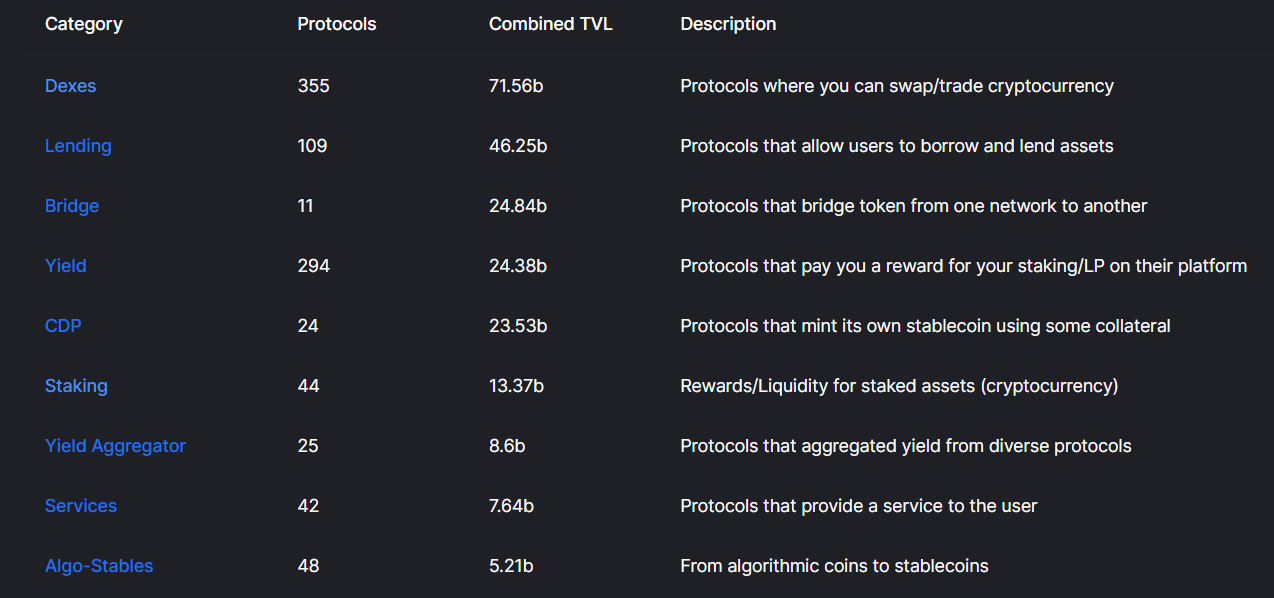Click the 71.56b TVL value for Dexes
Image resolution: width=1274 pixels, height=598 pixels.
coord(516,86)
